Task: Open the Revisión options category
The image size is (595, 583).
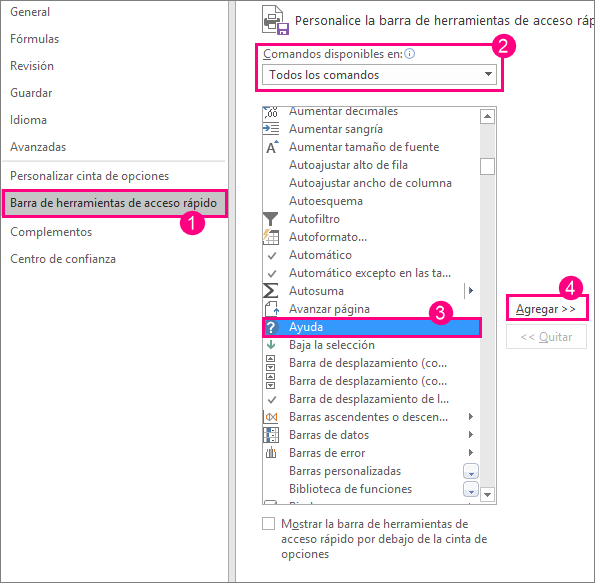Action: (32, 66)
